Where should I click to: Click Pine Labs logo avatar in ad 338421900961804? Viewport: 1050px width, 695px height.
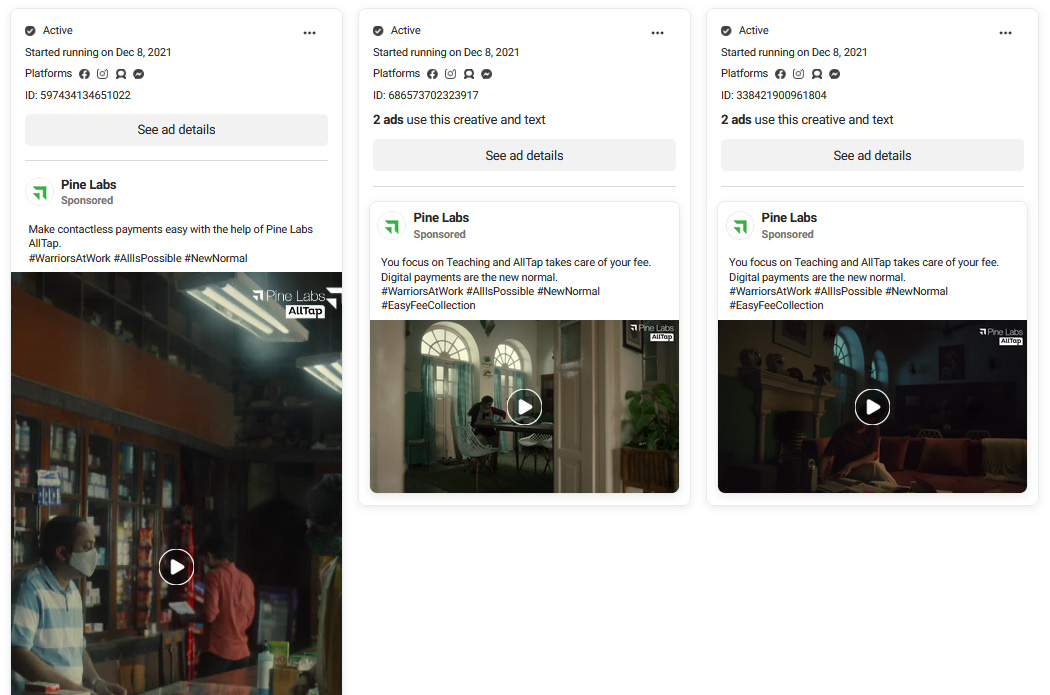(x=740, y=226)
